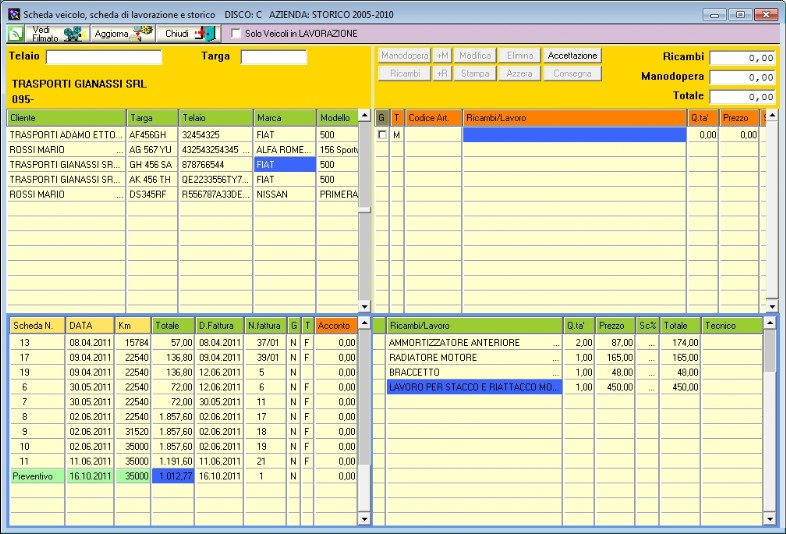
Task: Select the PRIMERA model cell
Action: pyautogui.click(x=338, y=194)
